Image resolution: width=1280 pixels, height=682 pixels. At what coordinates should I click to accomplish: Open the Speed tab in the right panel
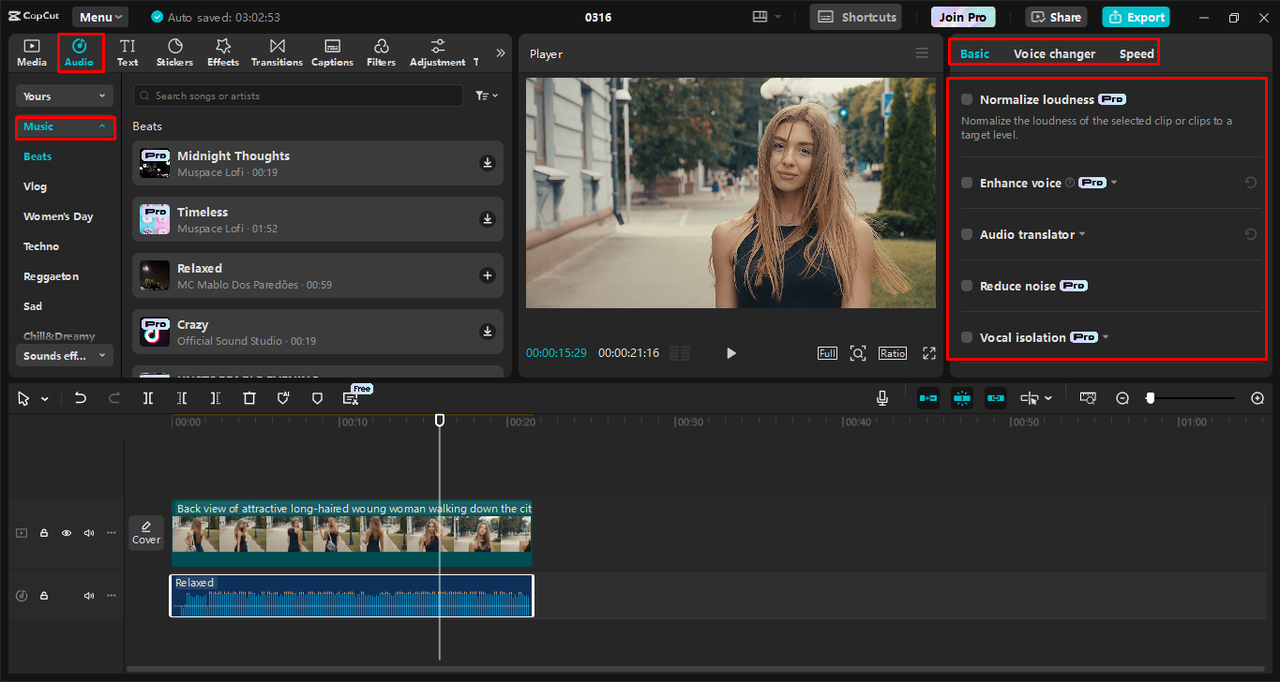coord(1135,53)
